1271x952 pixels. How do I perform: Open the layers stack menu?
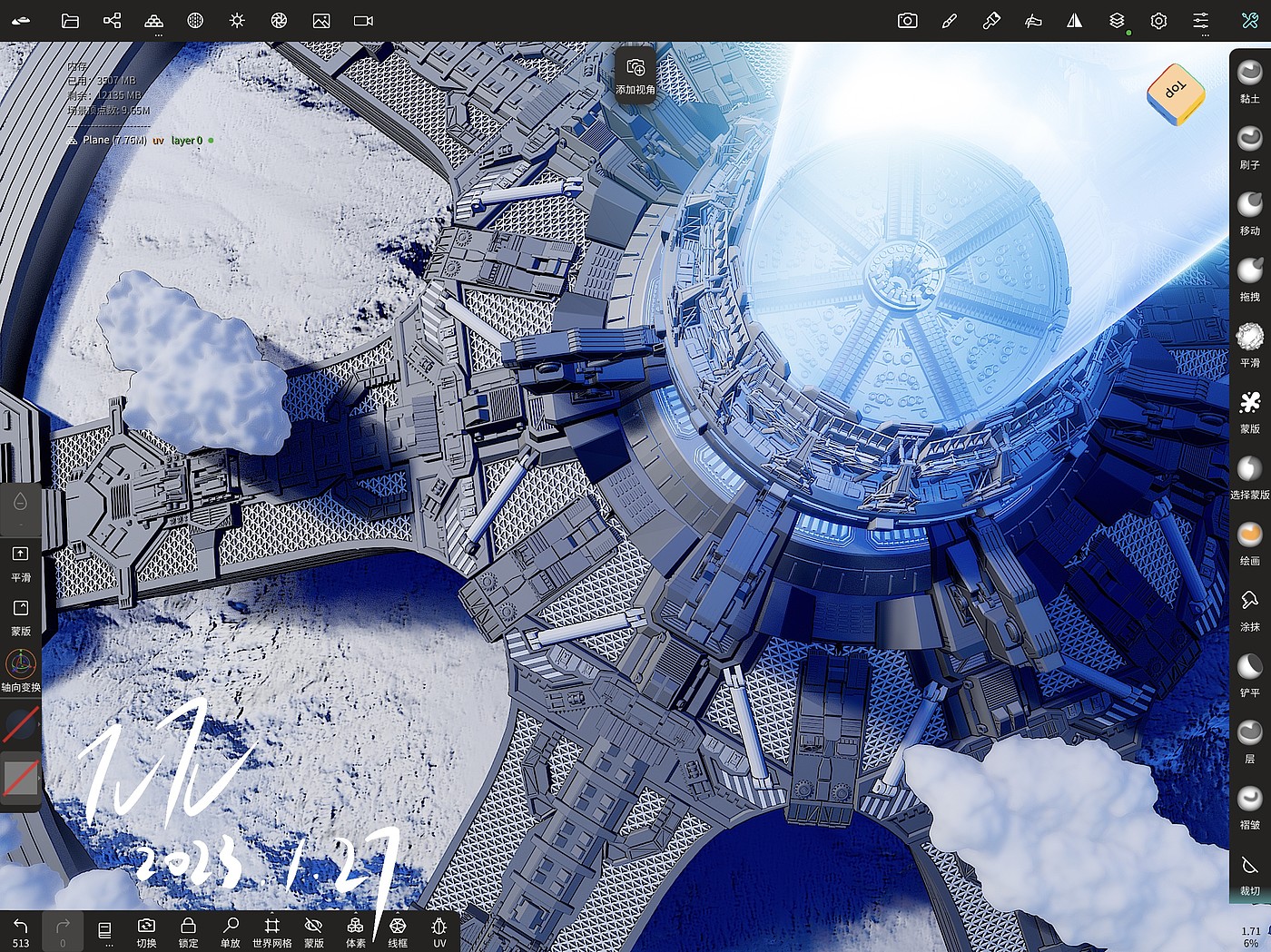pyautogui.click(x=1117, y=21)
